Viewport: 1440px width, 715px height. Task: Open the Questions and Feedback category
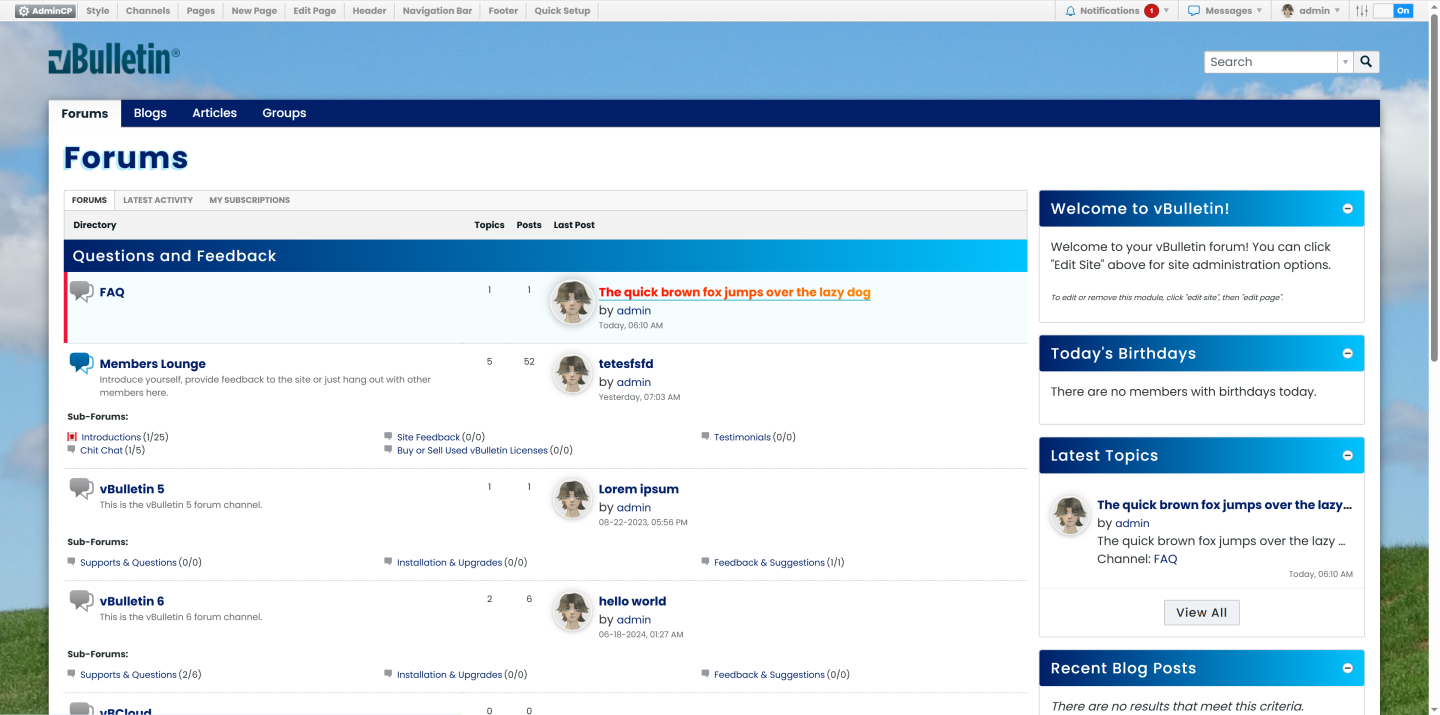coord(175,256)
